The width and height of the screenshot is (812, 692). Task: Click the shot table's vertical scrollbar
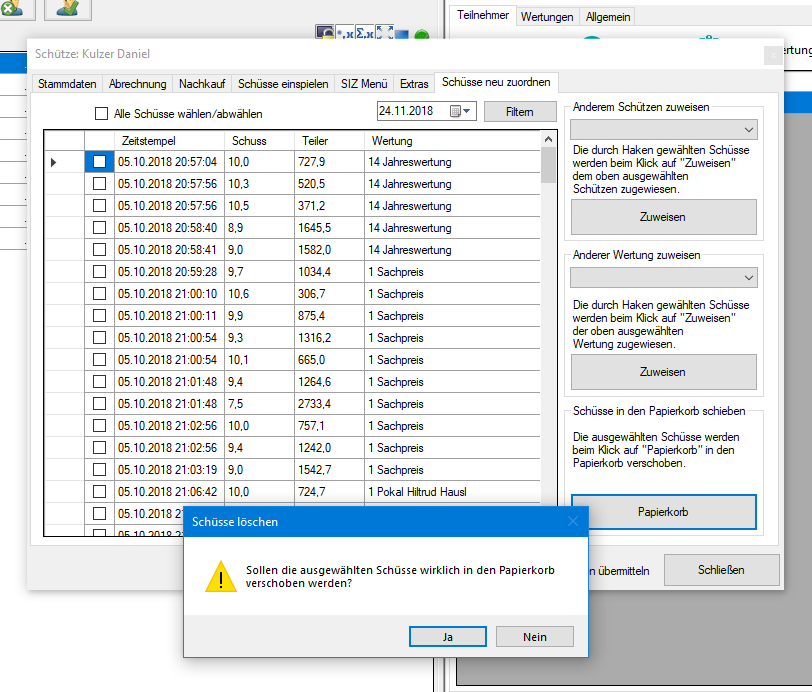548,300
